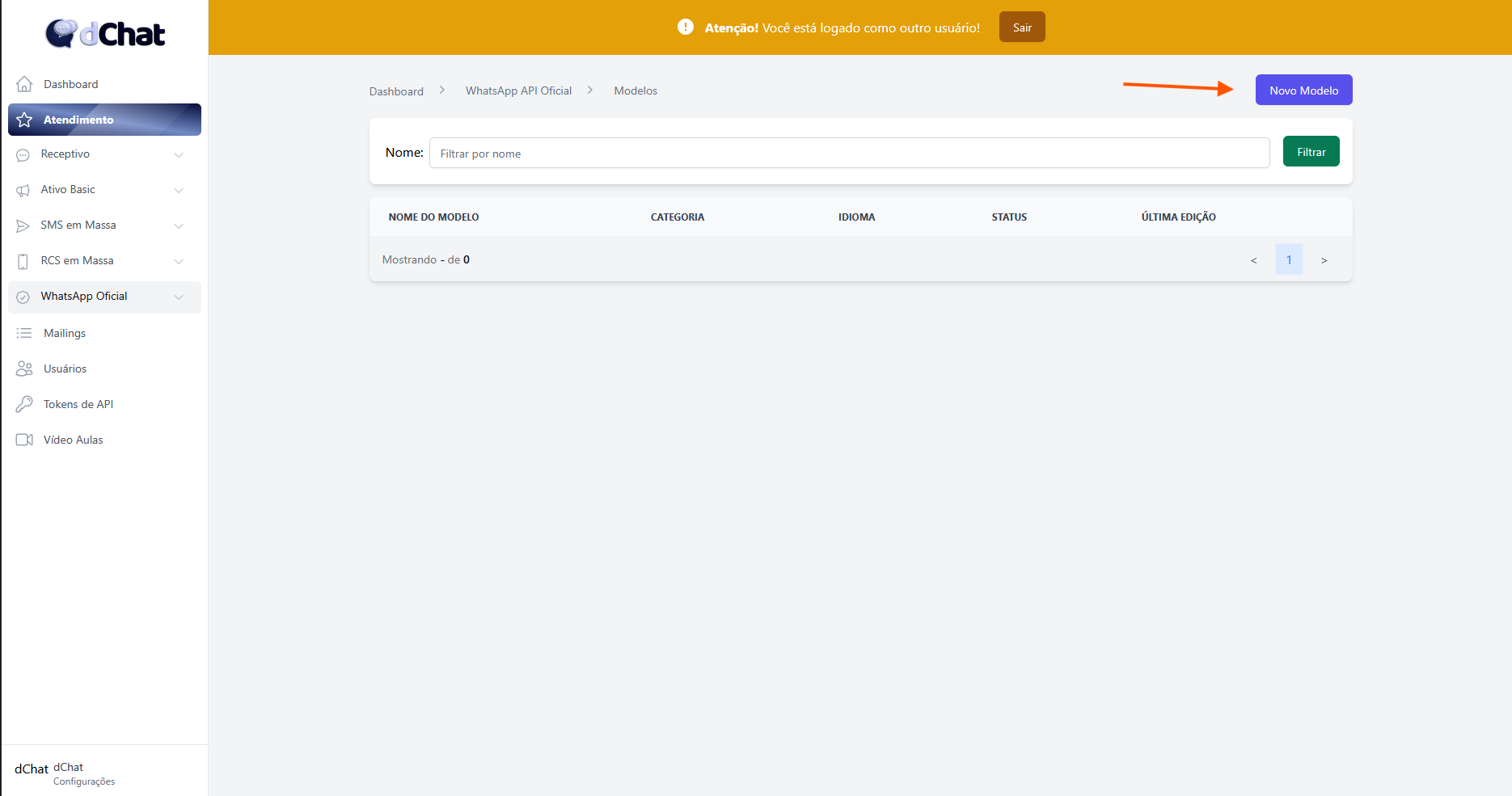Click the Usuários people icon
The image size is (1512, 796).
[24, 369]
